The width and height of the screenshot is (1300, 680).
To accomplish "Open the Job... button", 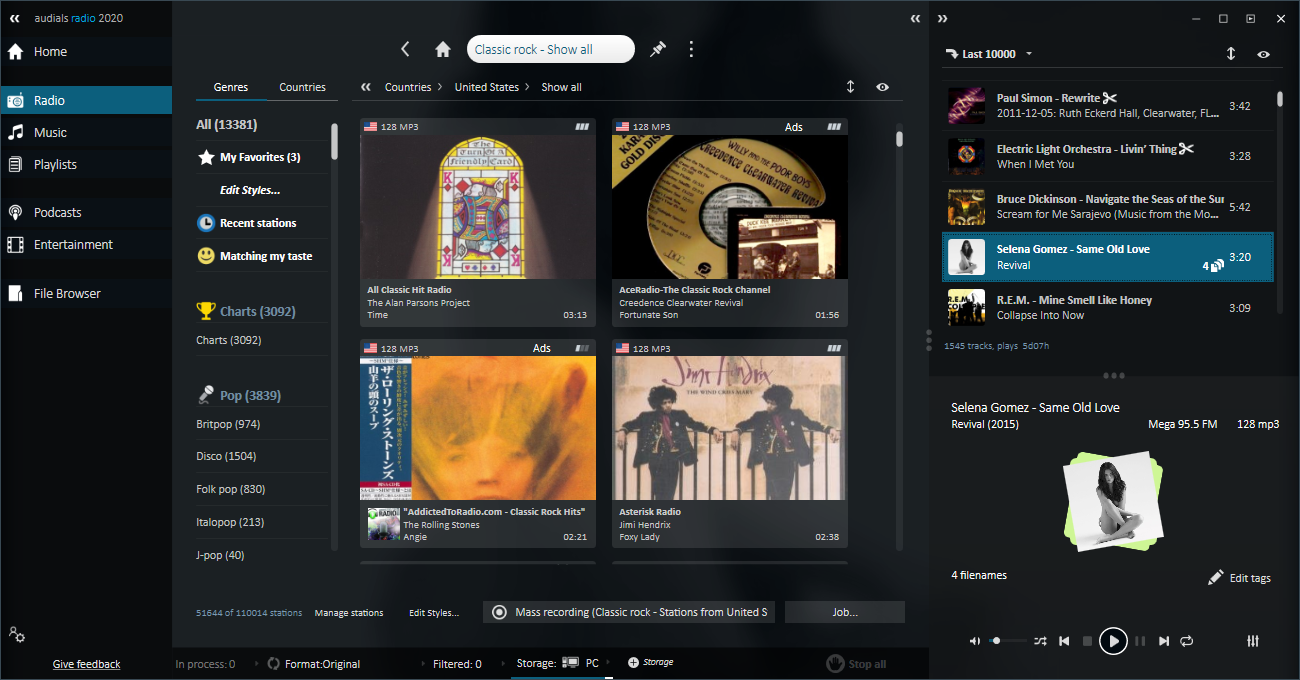I will click(845, 612).
